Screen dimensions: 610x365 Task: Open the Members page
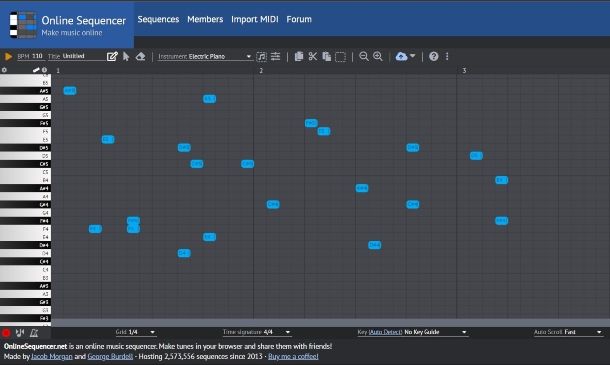pyautogui.click(x=205, y=19)
